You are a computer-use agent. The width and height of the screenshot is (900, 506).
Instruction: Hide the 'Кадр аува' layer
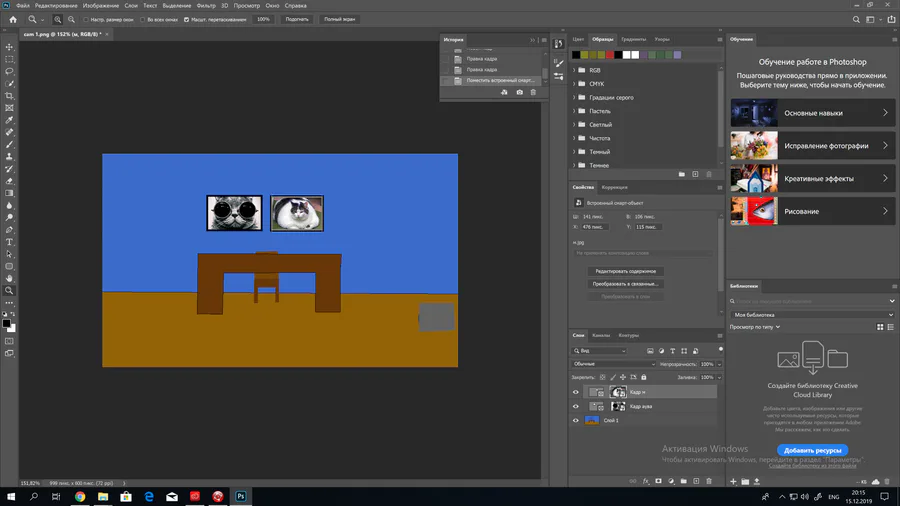click(576, 406)
